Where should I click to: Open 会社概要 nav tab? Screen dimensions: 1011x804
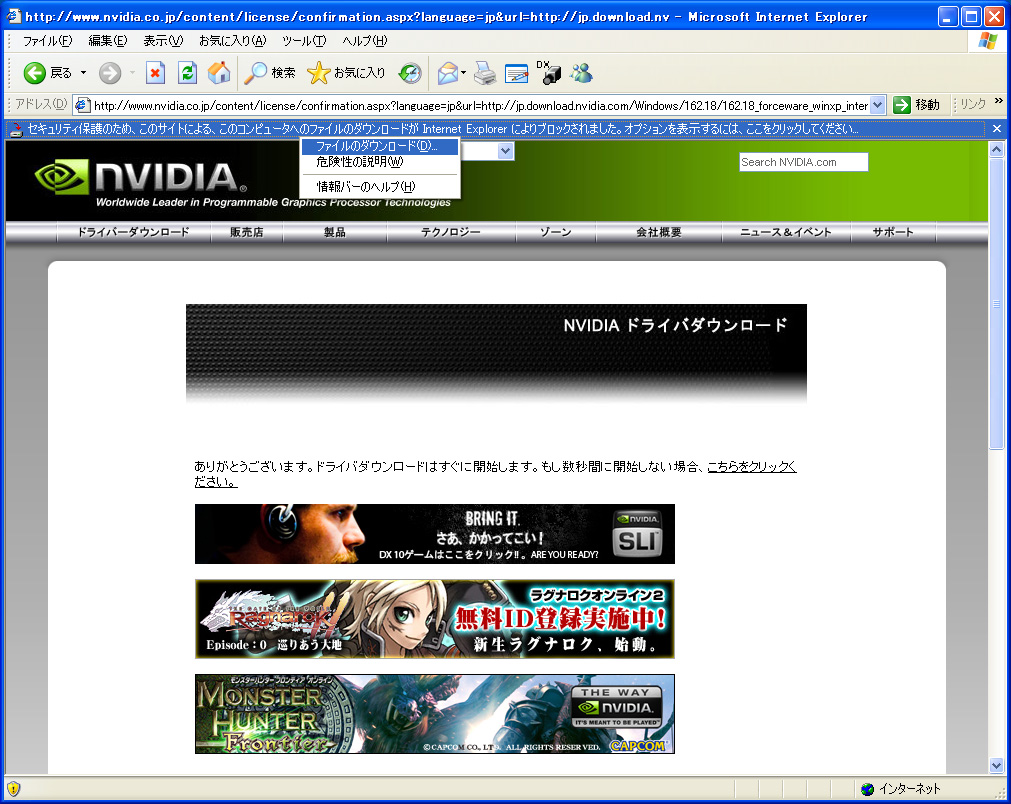(658, 232)
